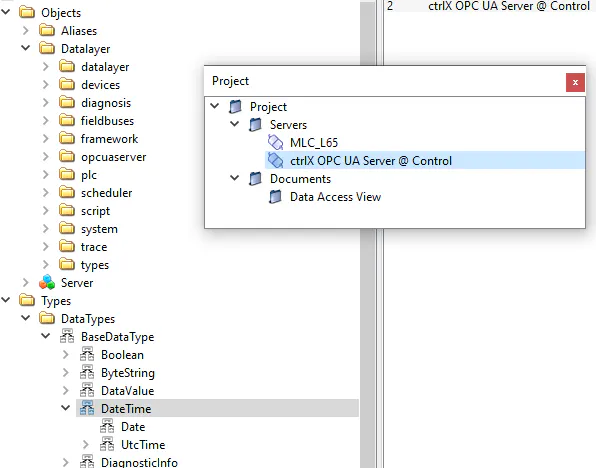Click the types folder icon
Image resolution: width=596 pixels, height=468 pixels.
[67, 265]
